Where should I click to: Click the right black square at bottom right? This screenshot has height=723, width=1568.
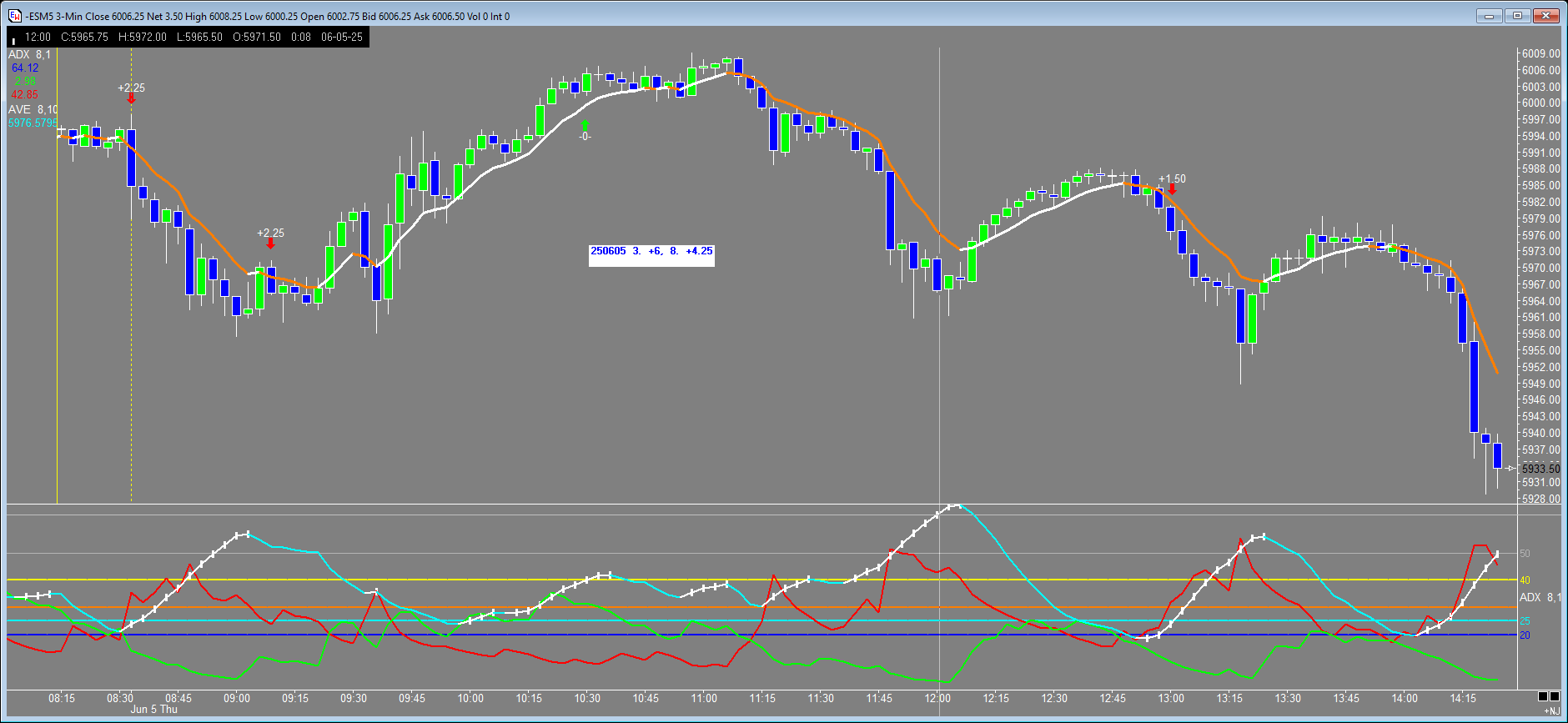point(1555,696)
